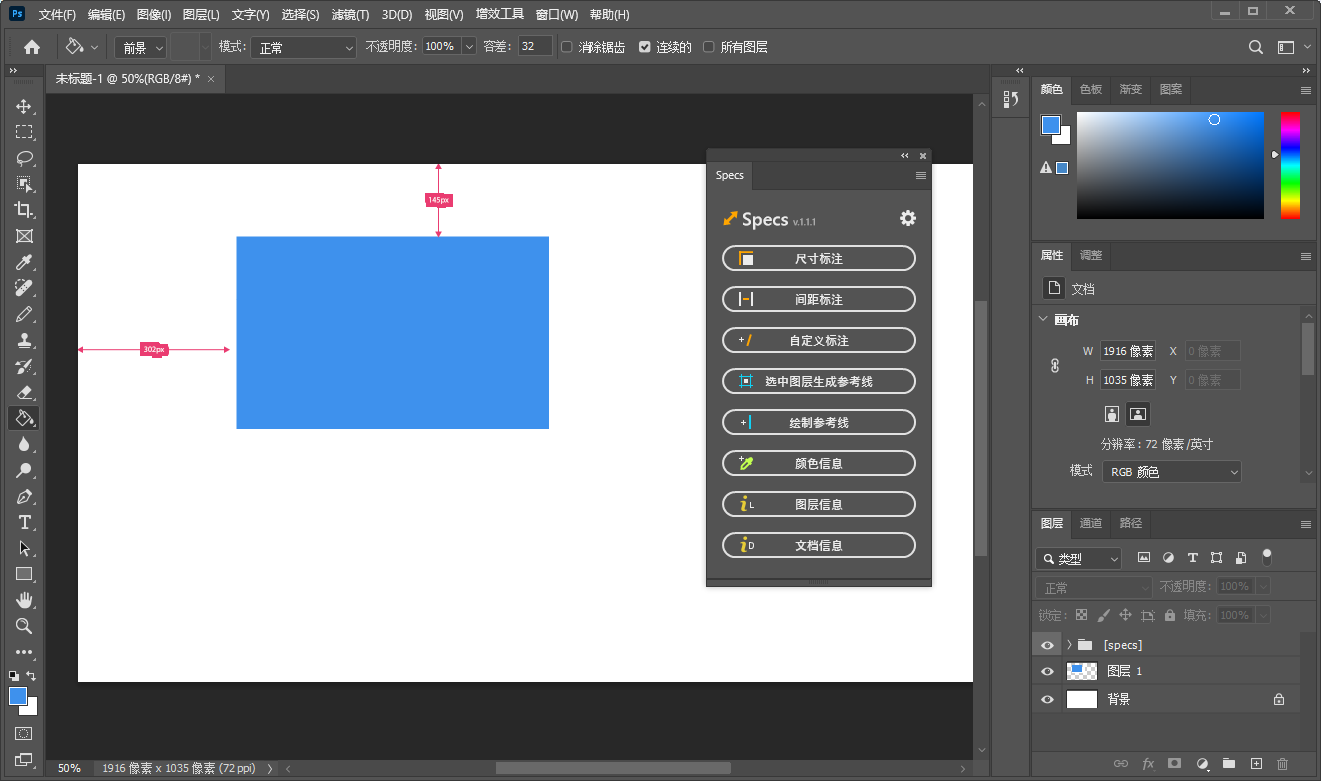The width and height of the screenshot is (1321, 781).
Task: Click the 文档信息 button
Action: 818,545
